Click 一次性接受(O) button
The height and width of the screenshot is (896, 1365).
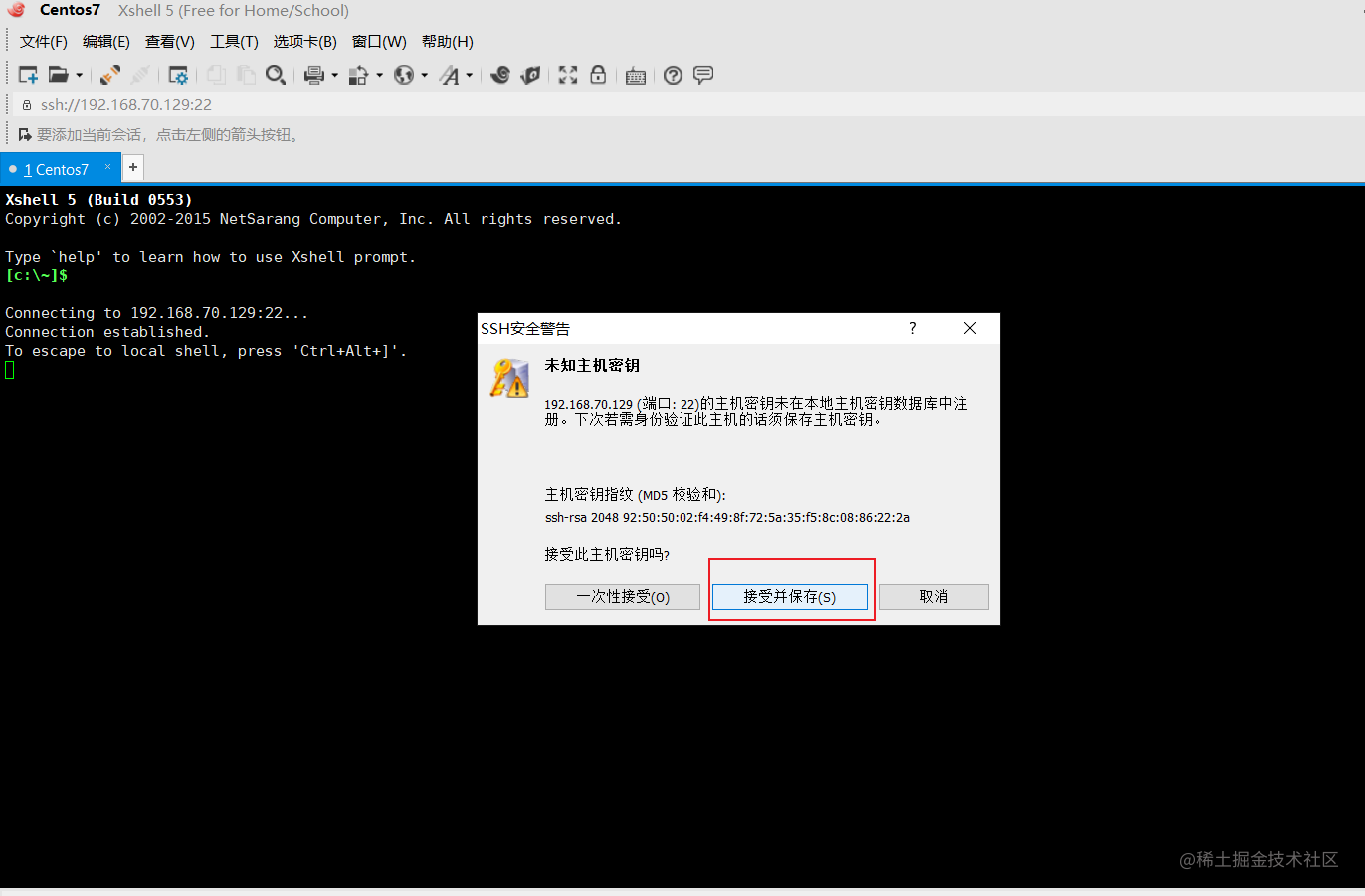[x=623, y=596]
